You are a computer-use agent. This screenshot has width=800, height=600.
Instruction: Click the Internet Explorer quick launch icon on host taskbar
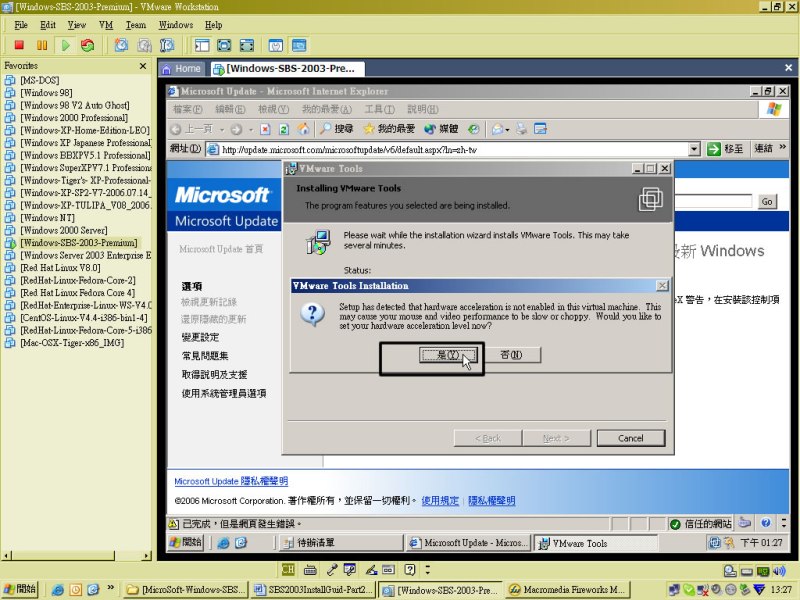coord(58,590)
